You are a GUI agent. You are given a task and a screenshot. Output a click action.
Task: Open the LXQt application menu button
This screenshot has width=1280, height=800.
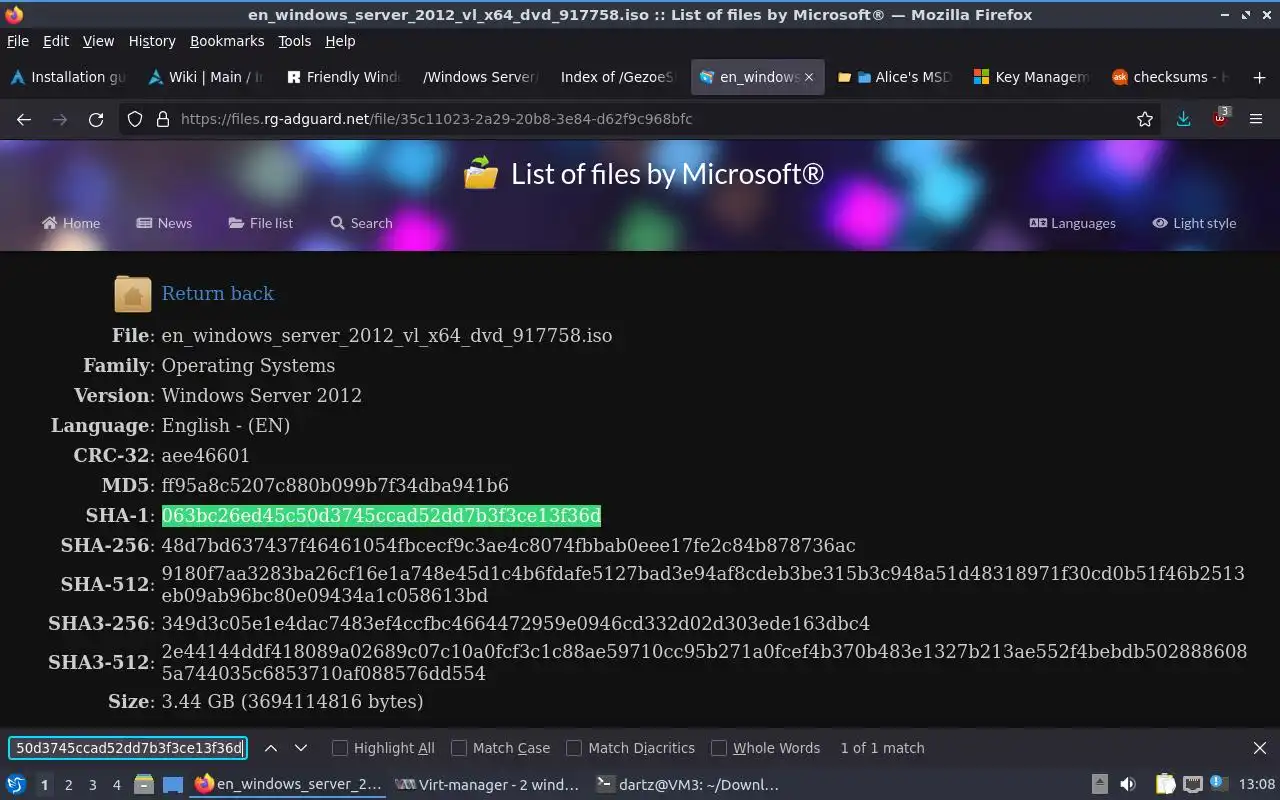[15, 785]
